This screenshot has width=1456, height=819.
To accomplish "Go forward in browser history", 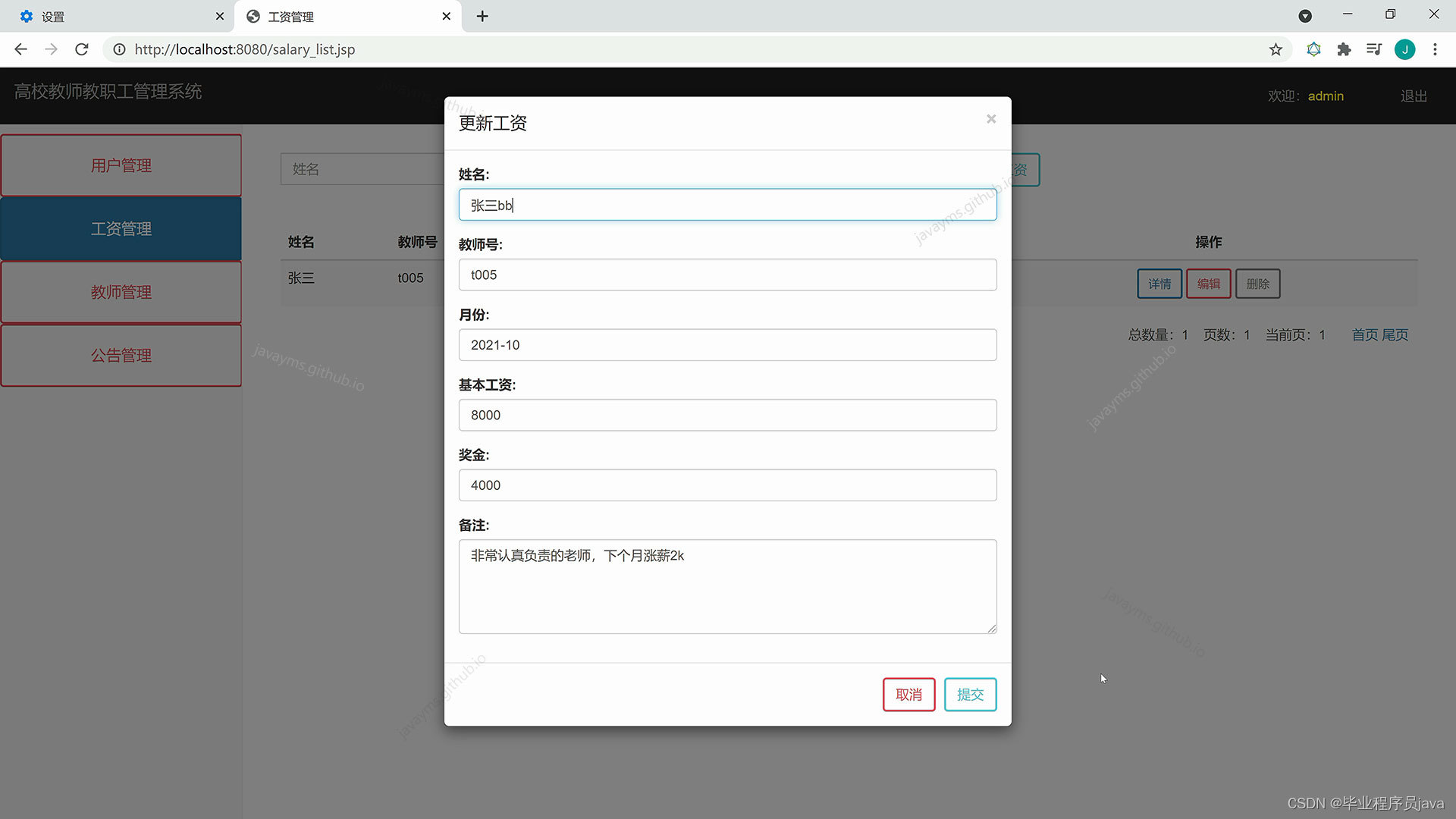I will tap(51, 49).
